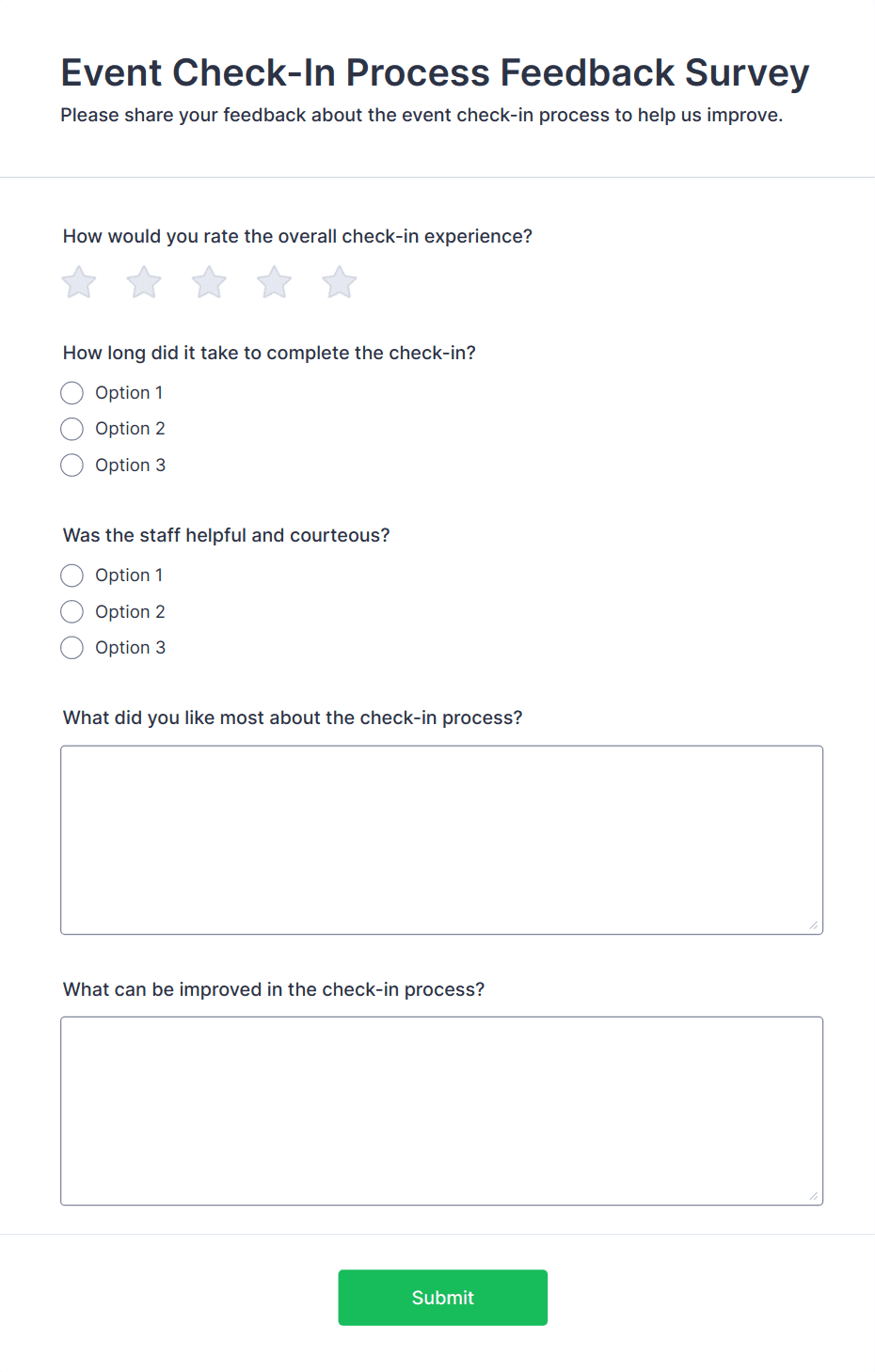The height and width of the screenshot is (1372, 875).
Task: Choose Option 2 for staff helpfulness
Action: point(72,611)
